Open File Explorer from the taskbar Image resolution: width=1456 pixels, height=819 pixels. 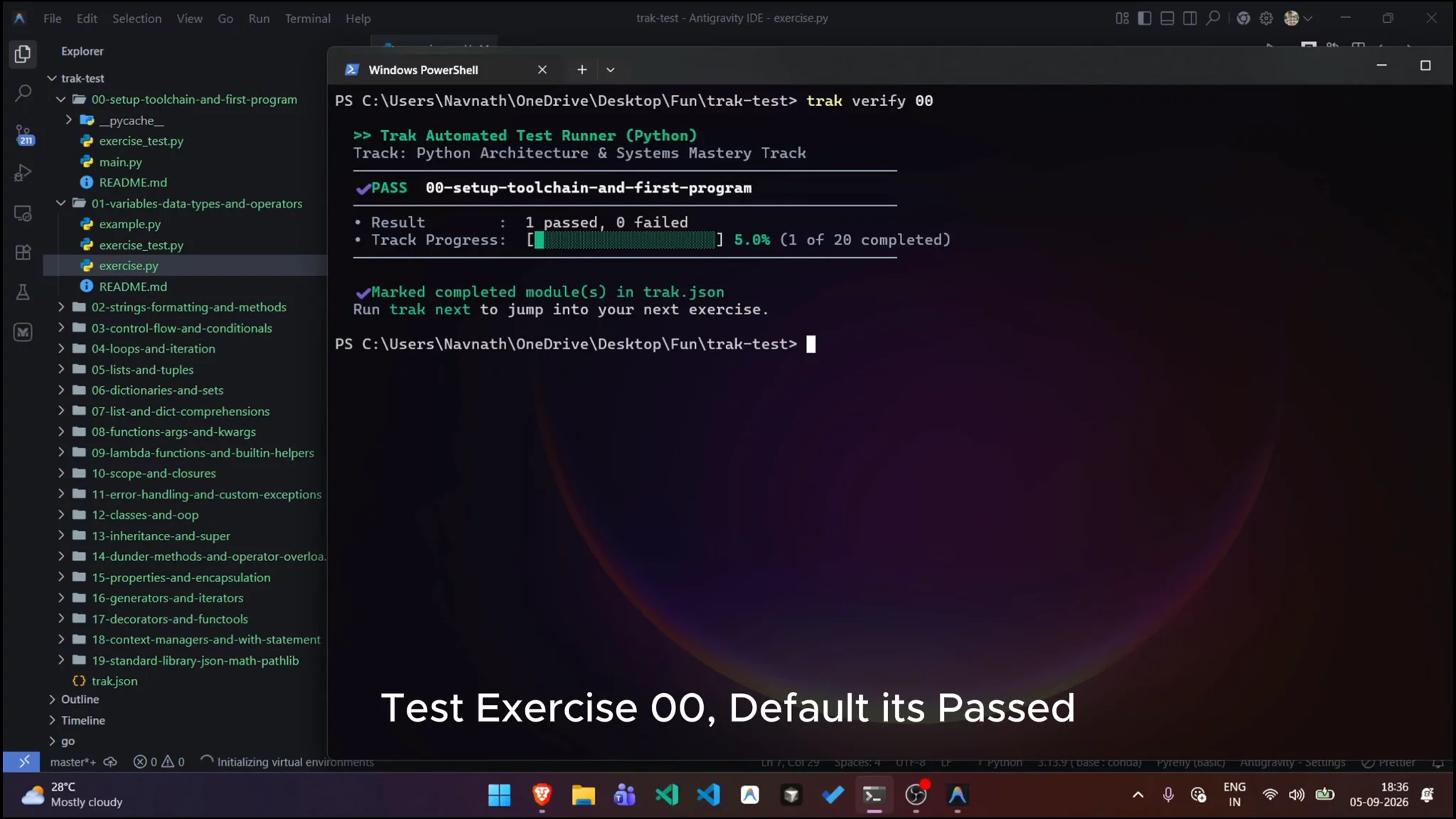tap(583, 795)
